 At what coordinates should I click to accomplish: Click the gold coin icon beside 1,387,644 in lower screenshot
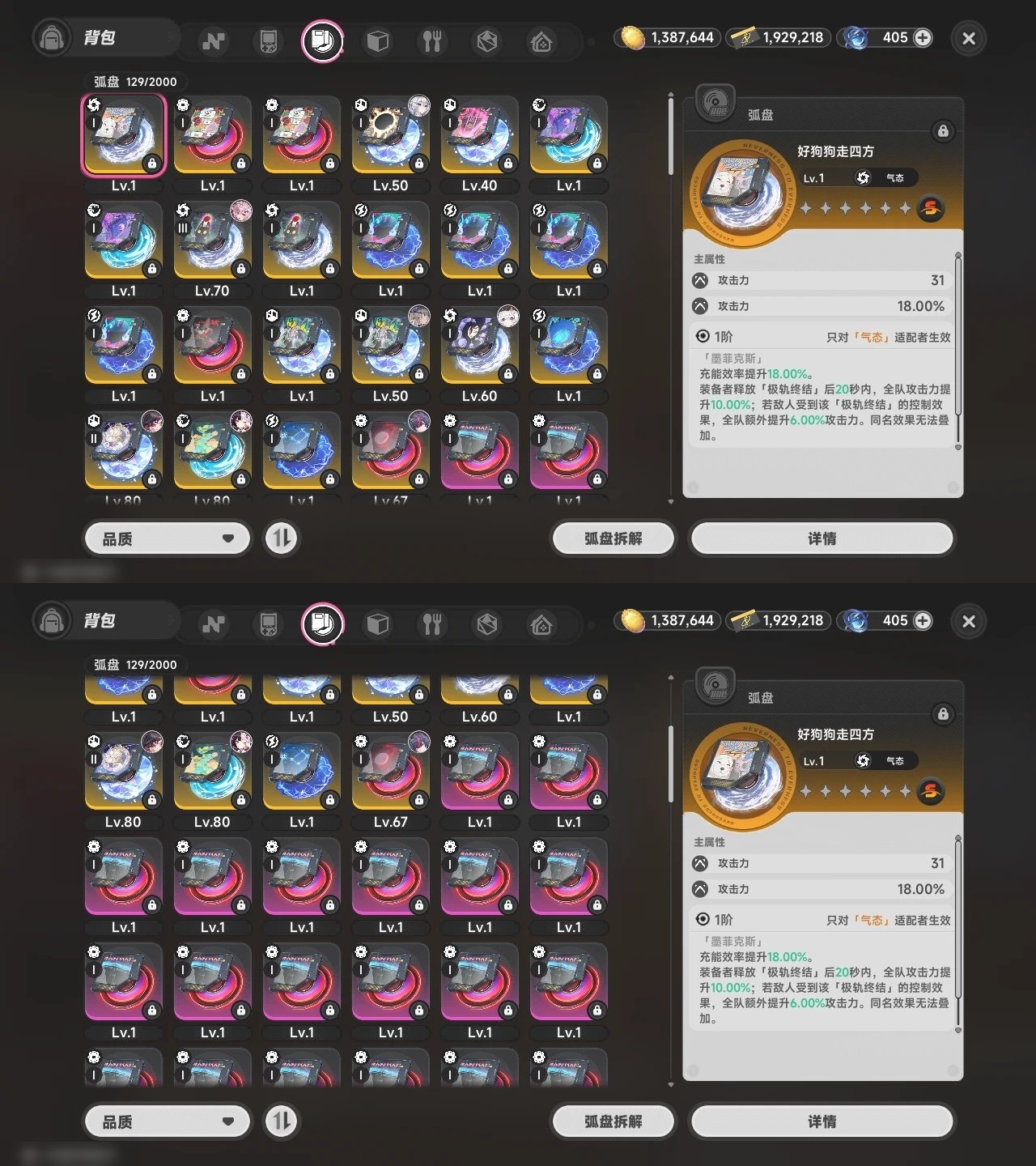[x=631, y=621]
